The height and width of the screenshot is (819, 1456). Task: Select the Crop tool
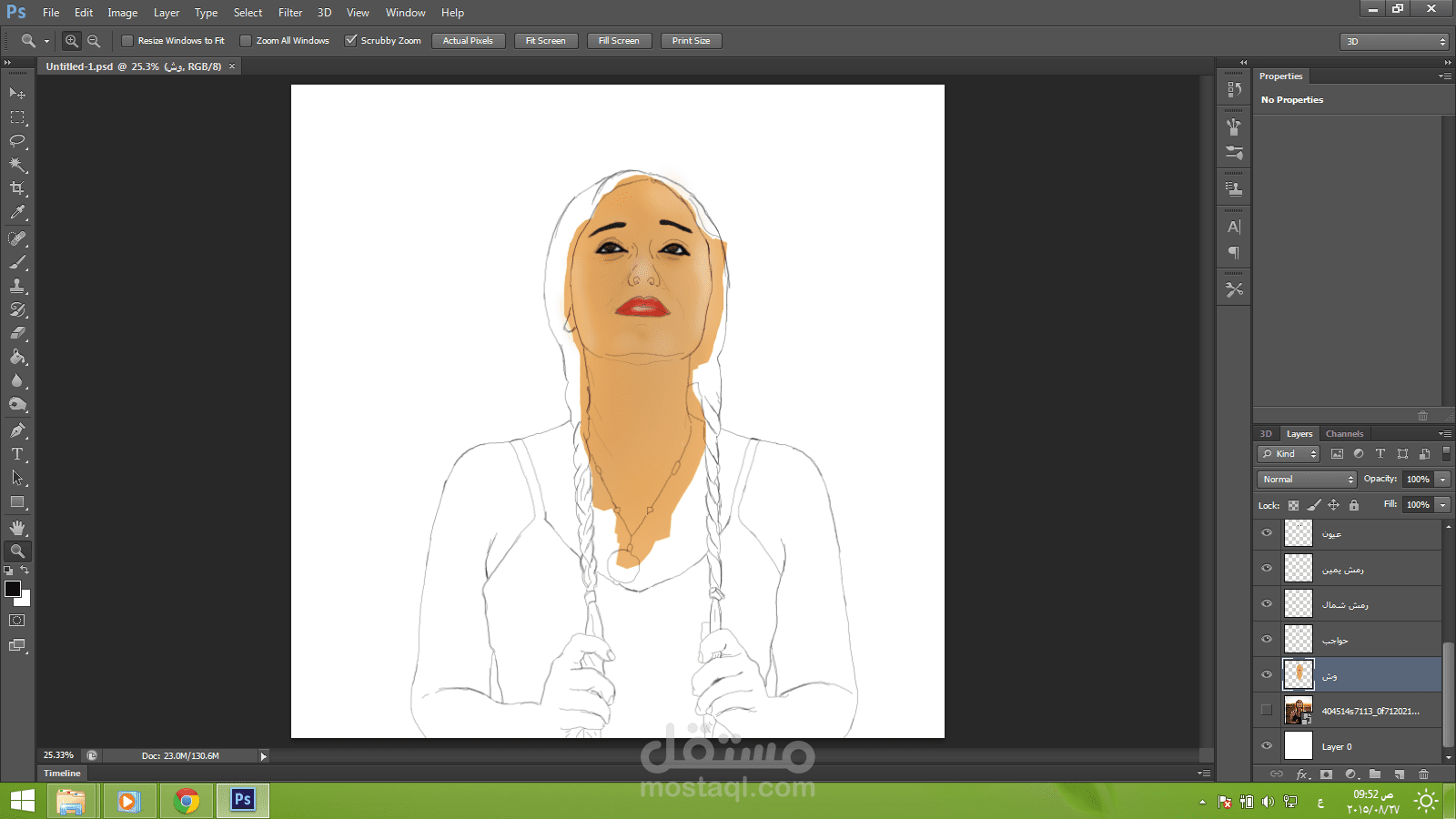point(17,188)
